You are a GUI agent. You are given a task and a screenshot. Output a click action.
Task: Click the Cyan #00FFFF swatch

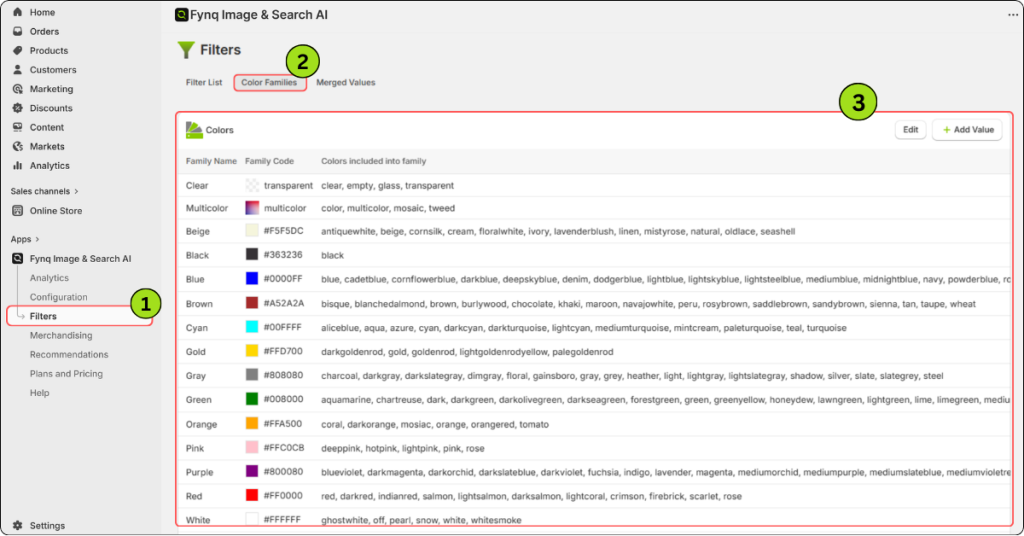tap(252, 327)
